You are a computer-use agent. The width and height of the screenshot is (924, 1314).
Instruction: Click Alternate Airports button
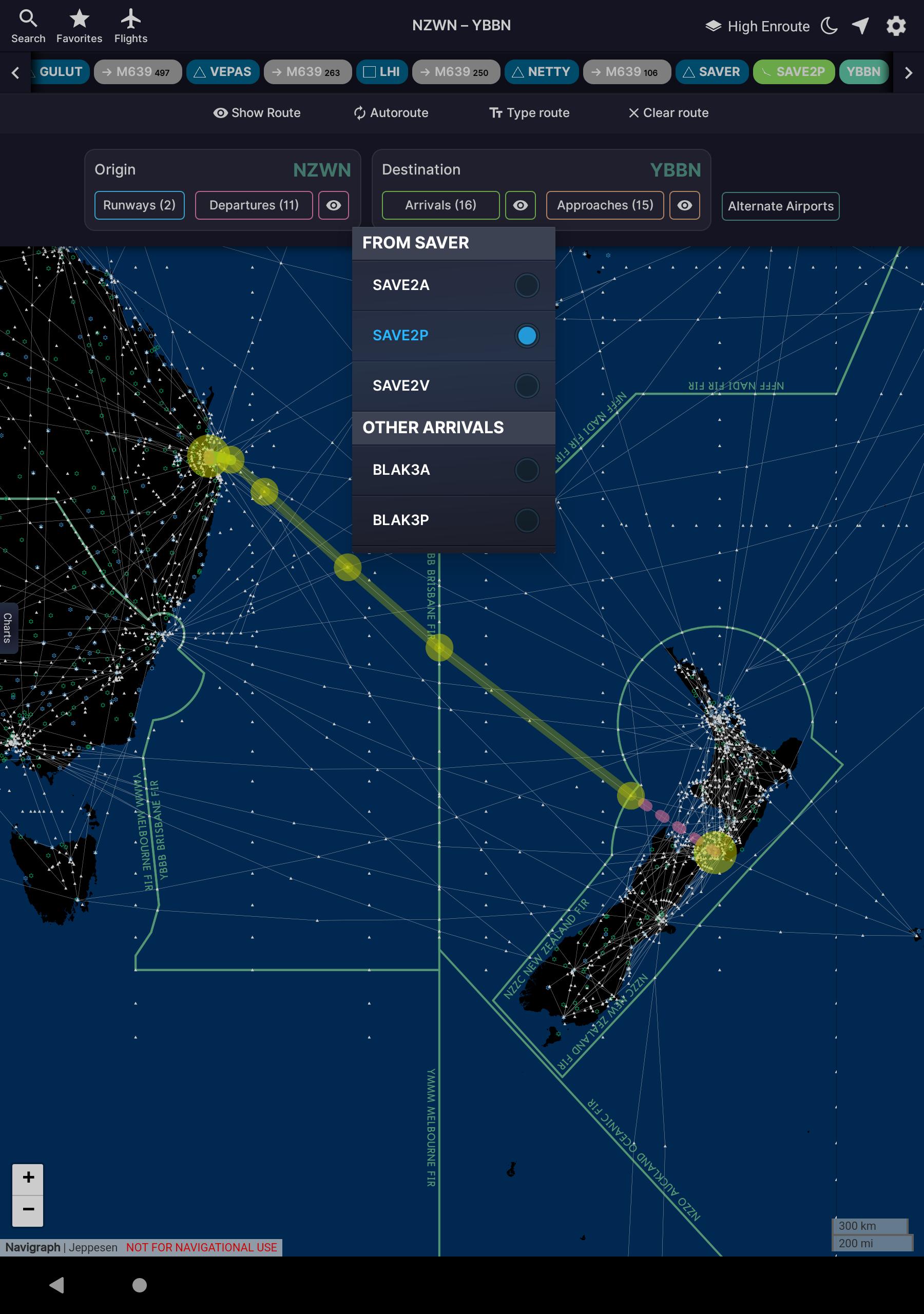[781, 206]
